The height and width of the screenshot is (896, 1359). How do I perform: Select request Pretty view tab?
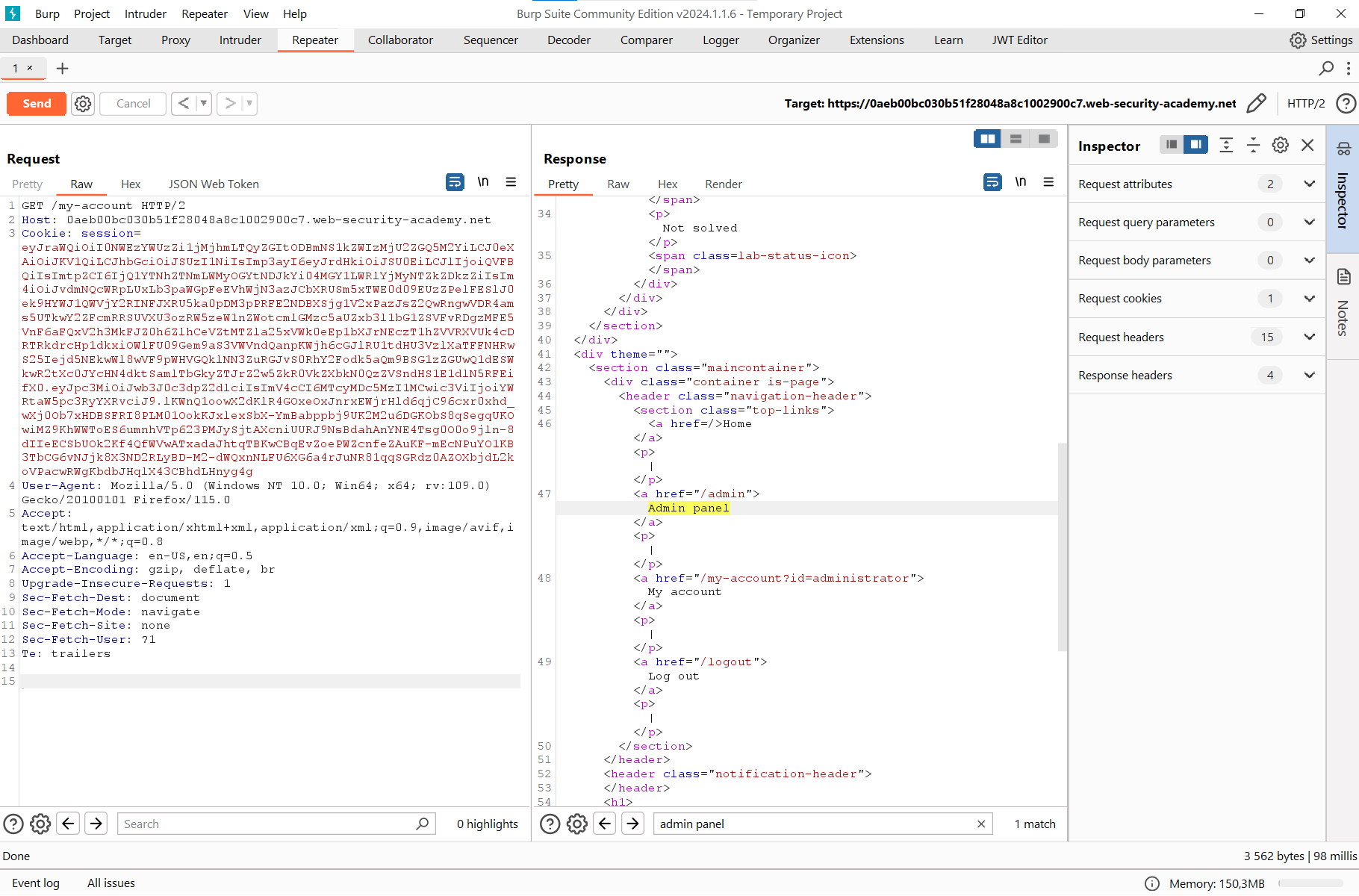pos(27,184)
